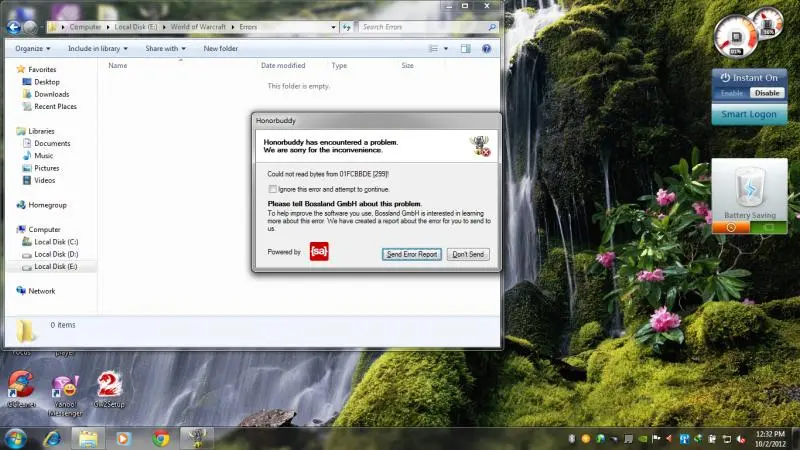This screenshot has height=450, width=800.
Task: Click the Explorer help question mark icon
Action: point(487,48)
